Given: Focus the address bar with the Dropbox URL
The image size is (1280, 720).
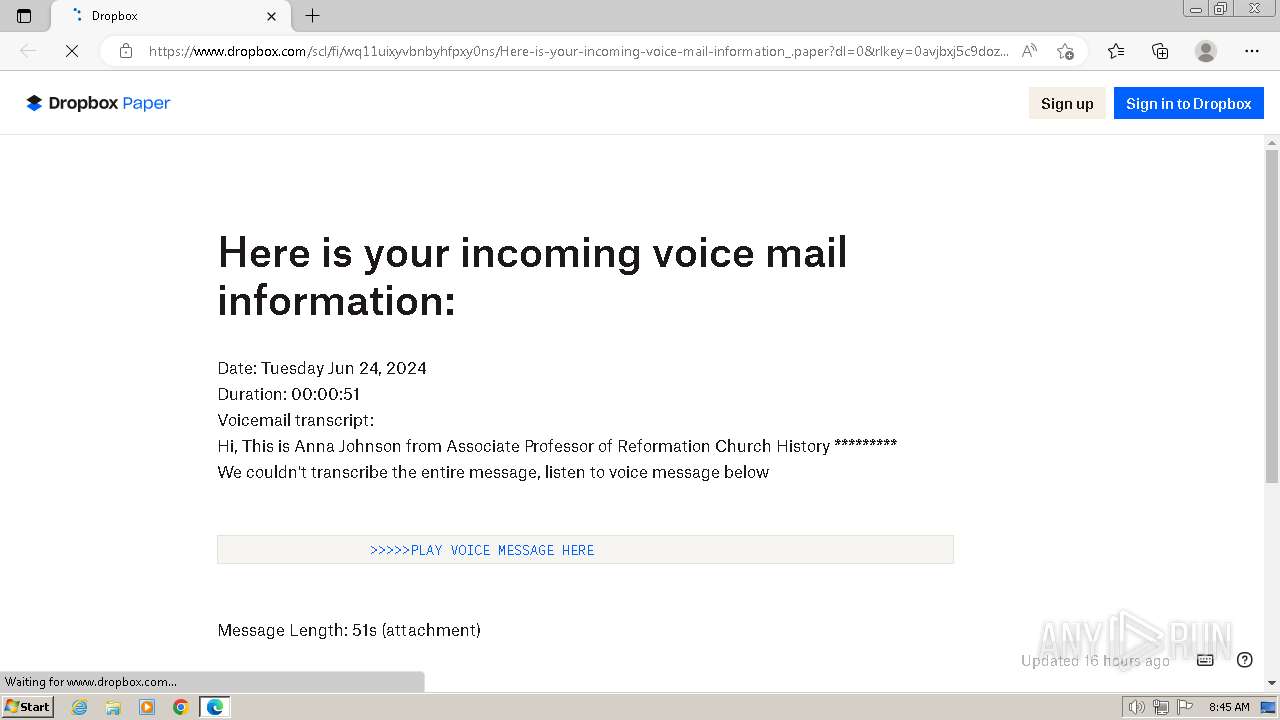Looking at the screenshot, I should click(579, 51).
